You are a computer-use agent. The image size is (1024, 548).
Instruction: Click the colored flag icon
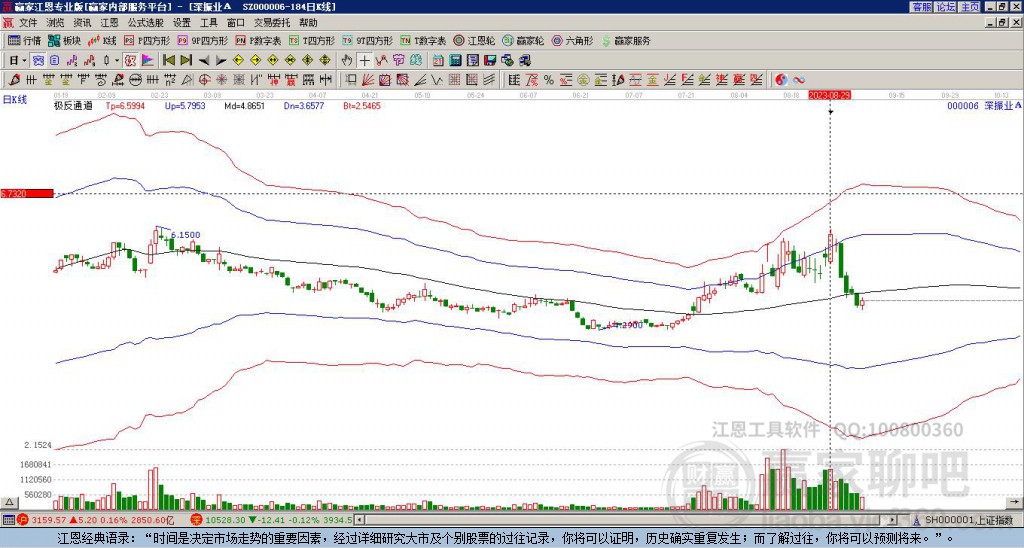point(148,61)
